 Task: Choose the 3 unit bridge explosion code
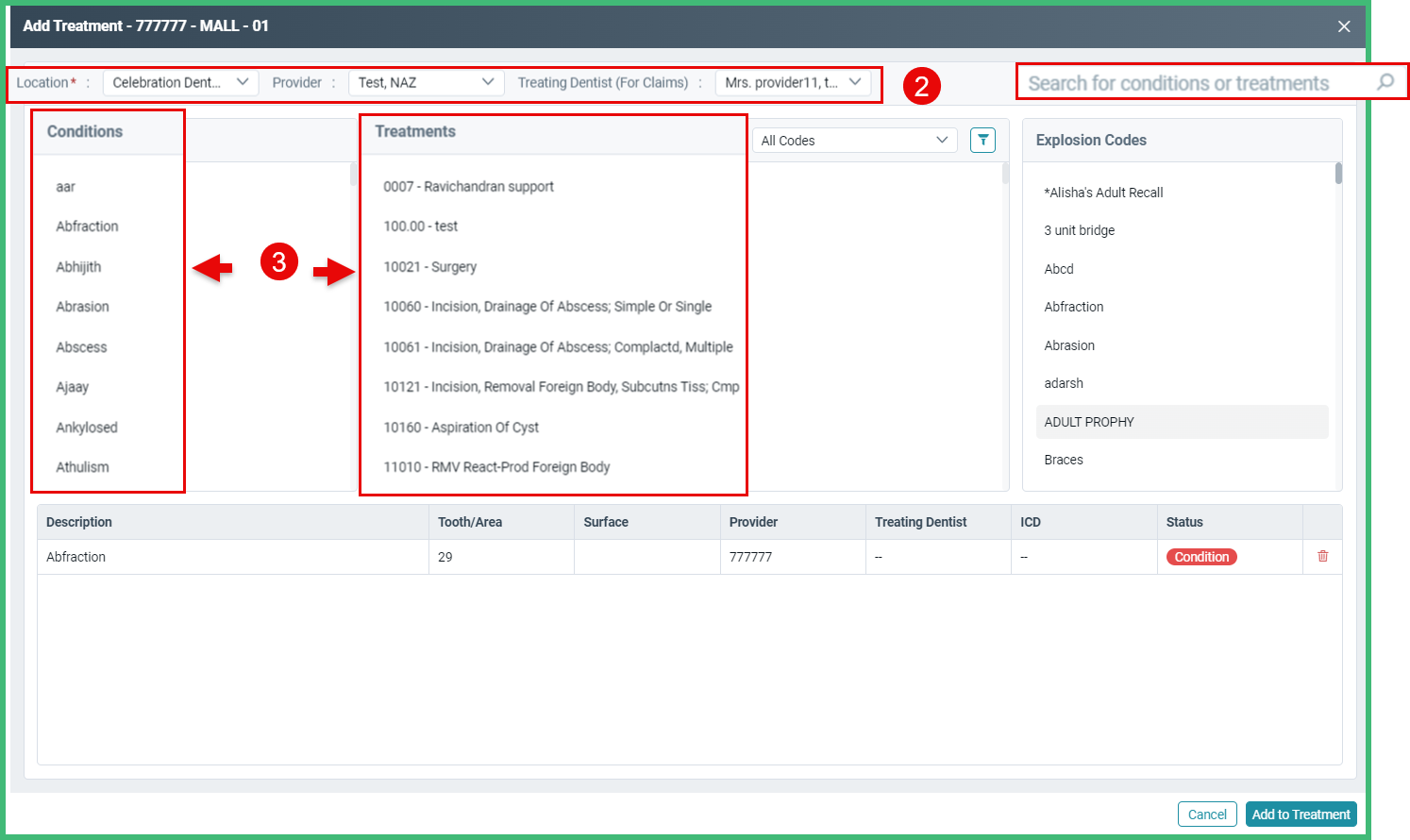tap(1077, 230)
